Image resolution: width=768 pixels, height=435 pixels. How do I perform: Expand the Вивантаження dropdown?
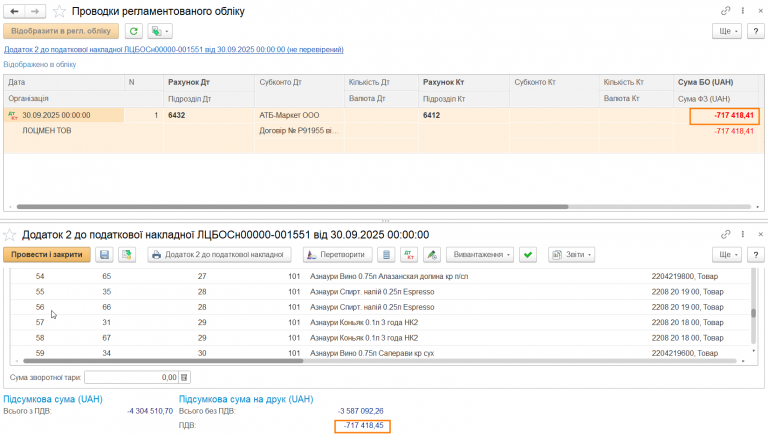480,255
